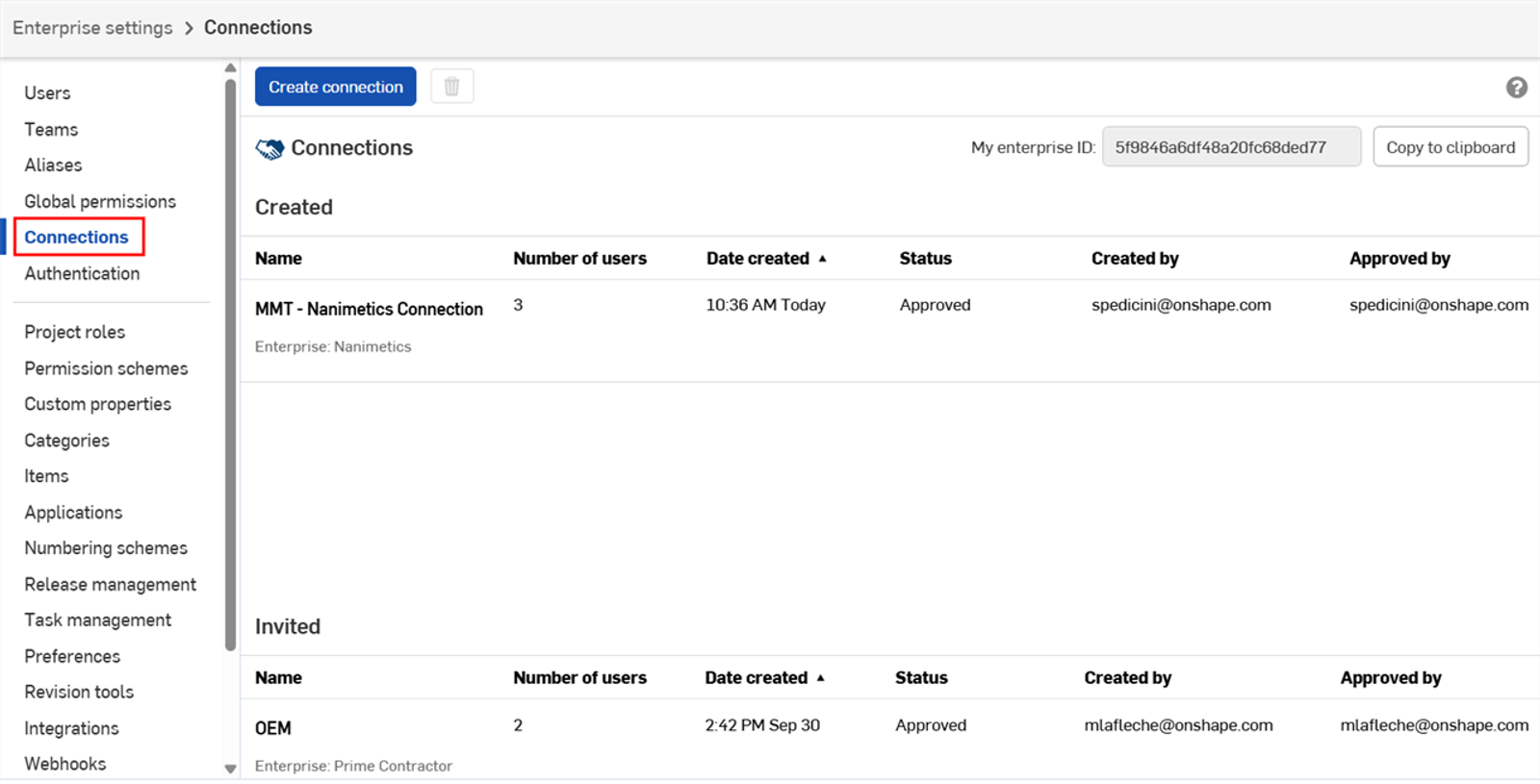
Task: Open the Webhooks settings page
Action: [x=65, y=764]
